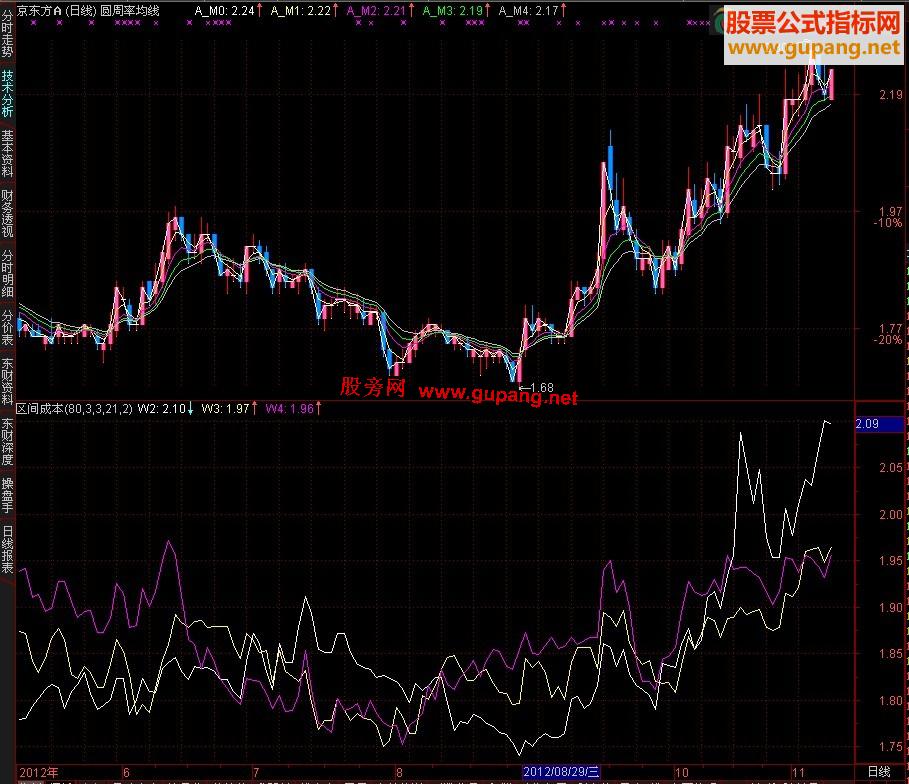Select the 东财深度 sidebar tab
The width and height of the screenshot is (909, 784).
[x=7, y=441]
